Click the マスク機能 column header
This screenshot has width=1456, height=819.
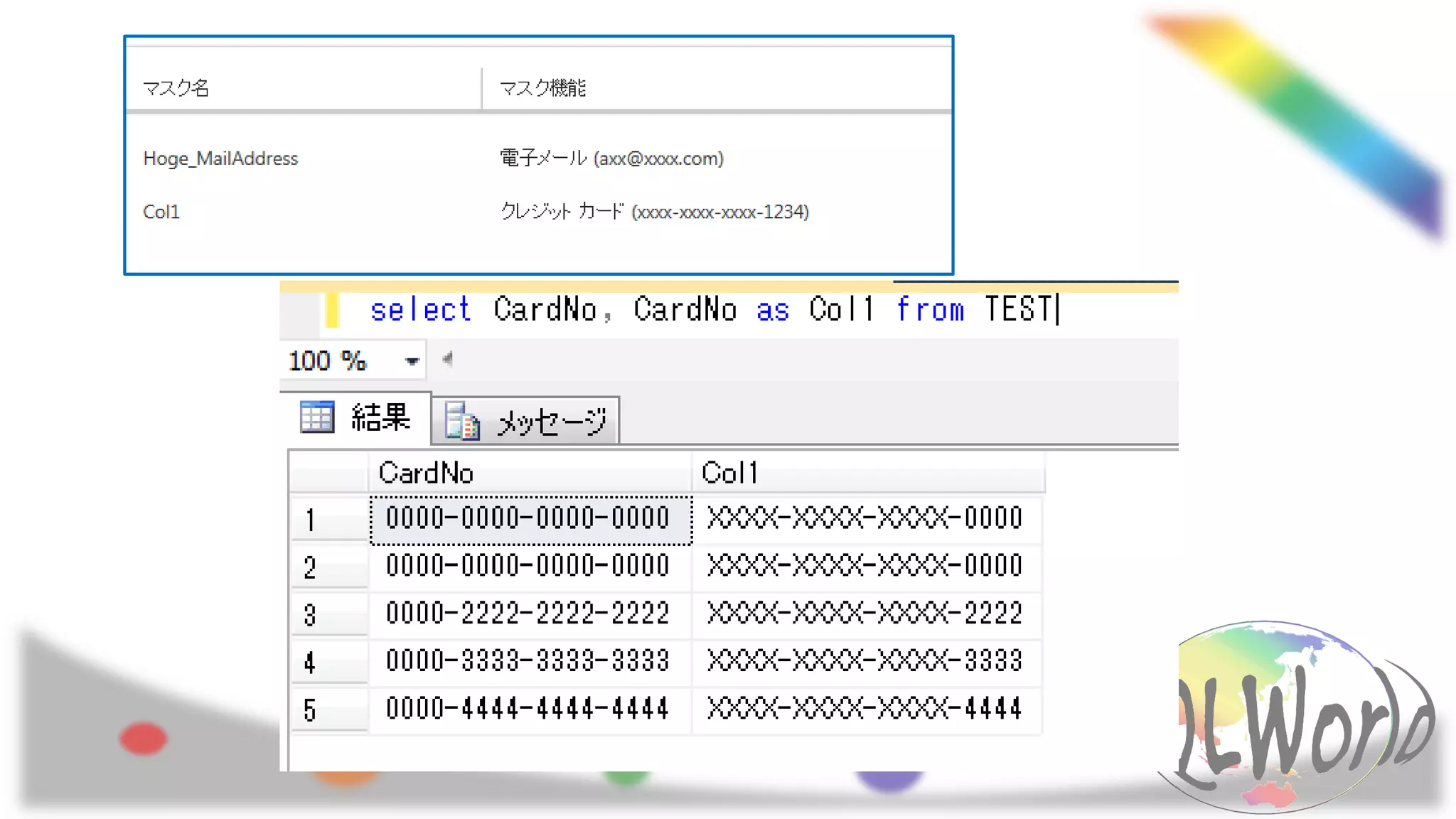[x=542, y=88]
